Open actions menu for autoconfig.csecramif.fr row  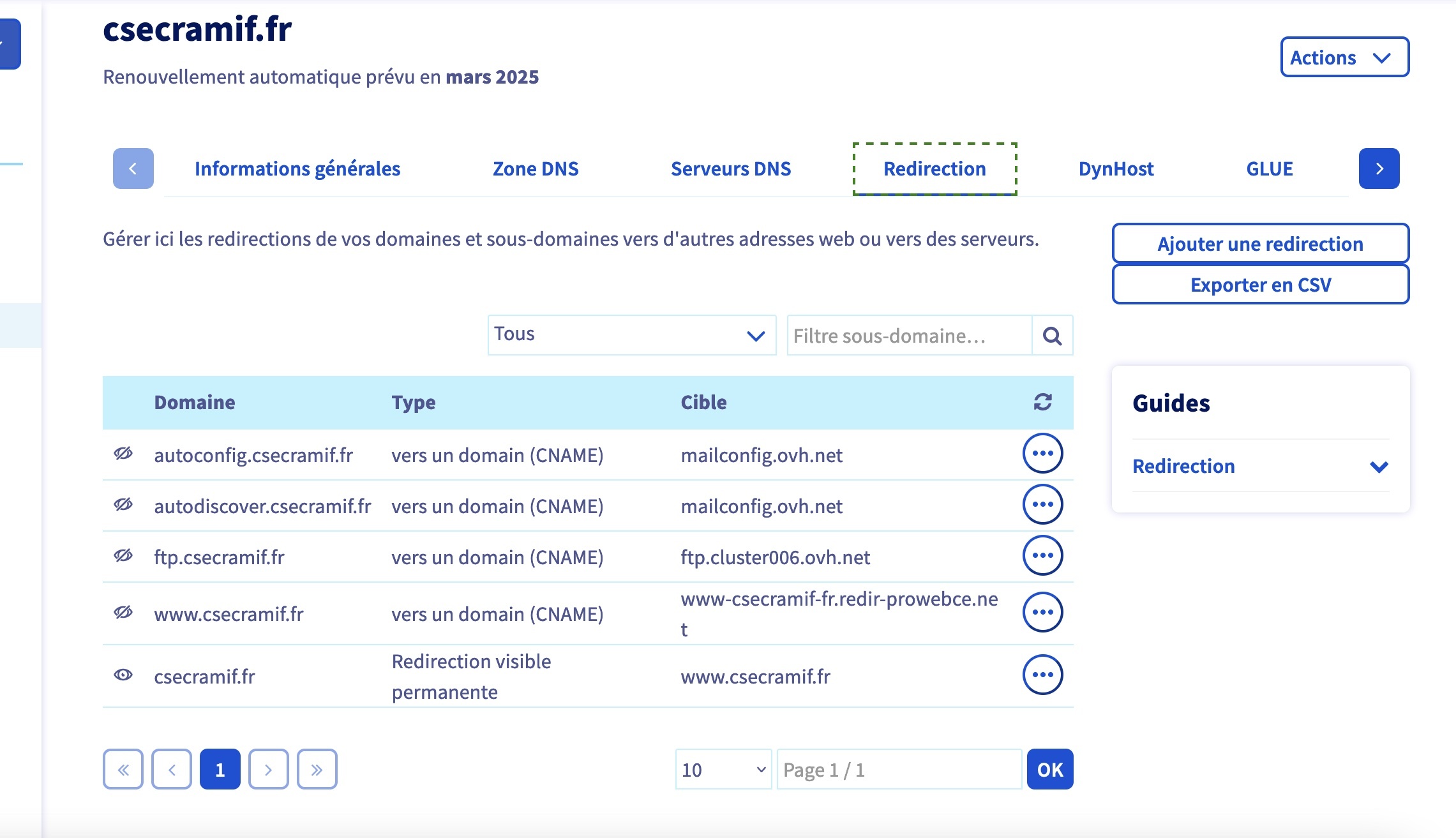click(1042, 453)
